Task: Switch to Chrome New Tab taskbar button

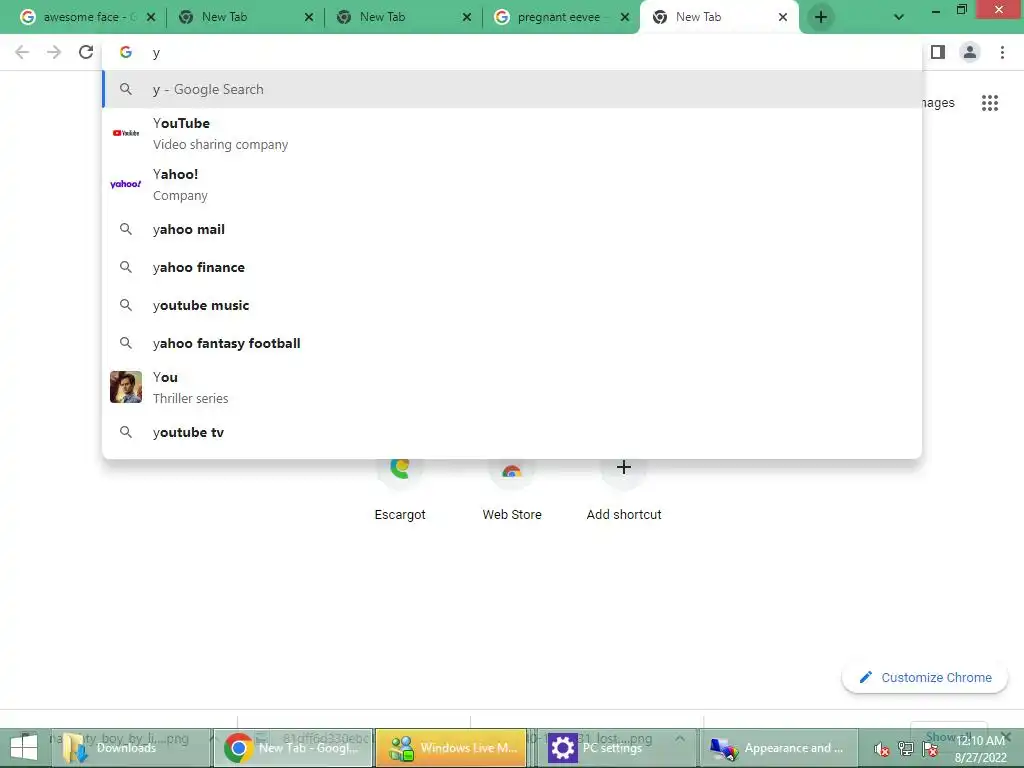Action: point(293,748)
